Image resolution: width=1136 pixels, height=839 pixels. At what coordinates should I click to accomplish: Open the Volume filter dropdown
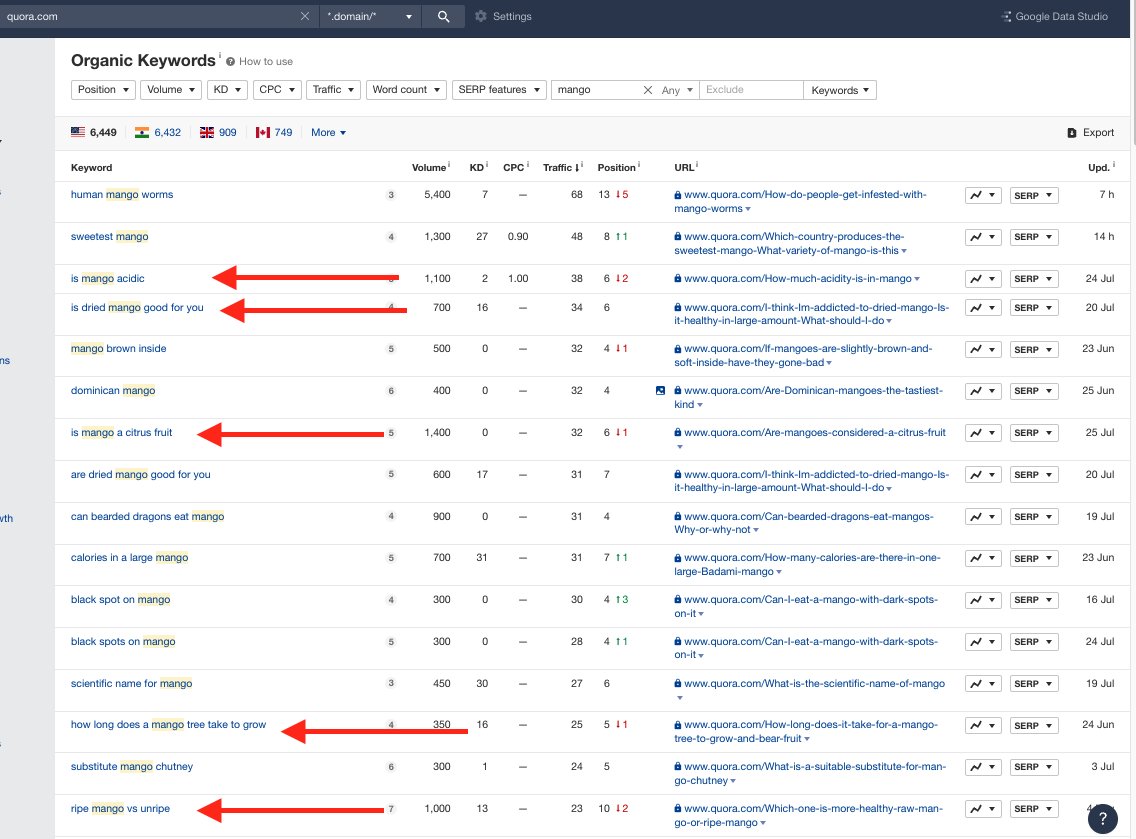point(171,90)
